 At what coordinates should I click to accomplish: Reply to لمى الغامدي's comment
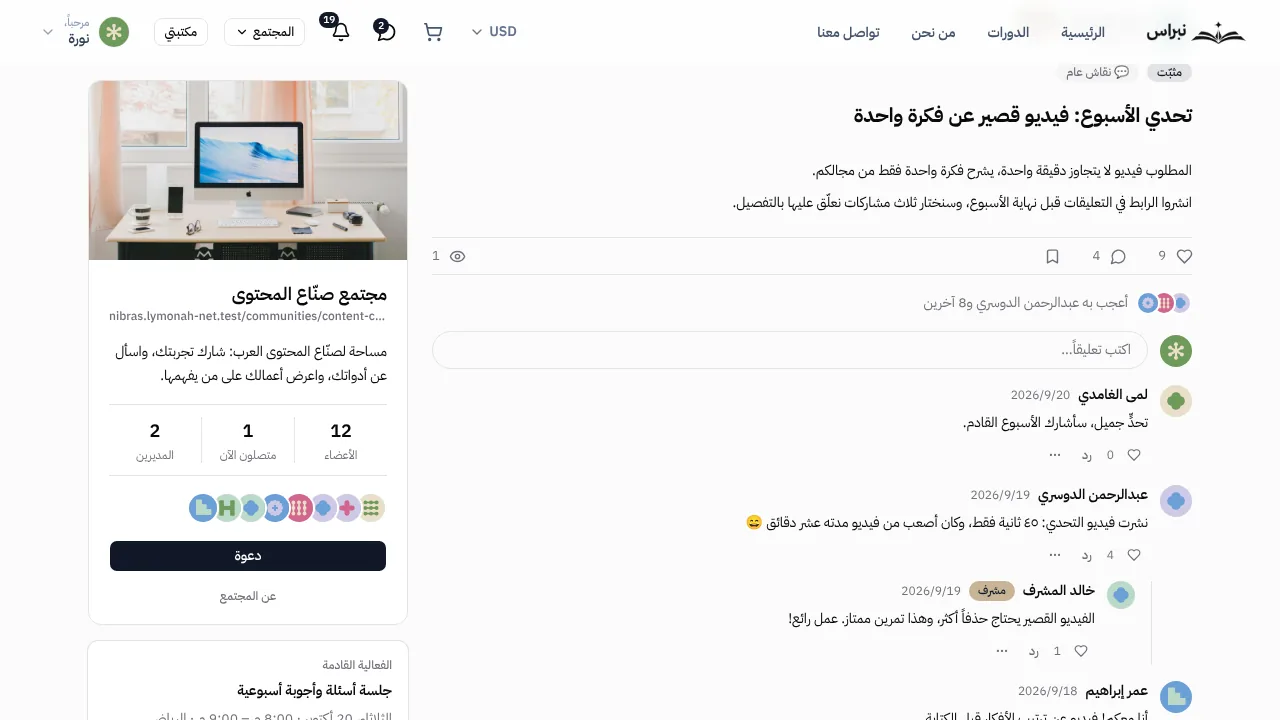pyautogui.click(x=1086, y=455)
